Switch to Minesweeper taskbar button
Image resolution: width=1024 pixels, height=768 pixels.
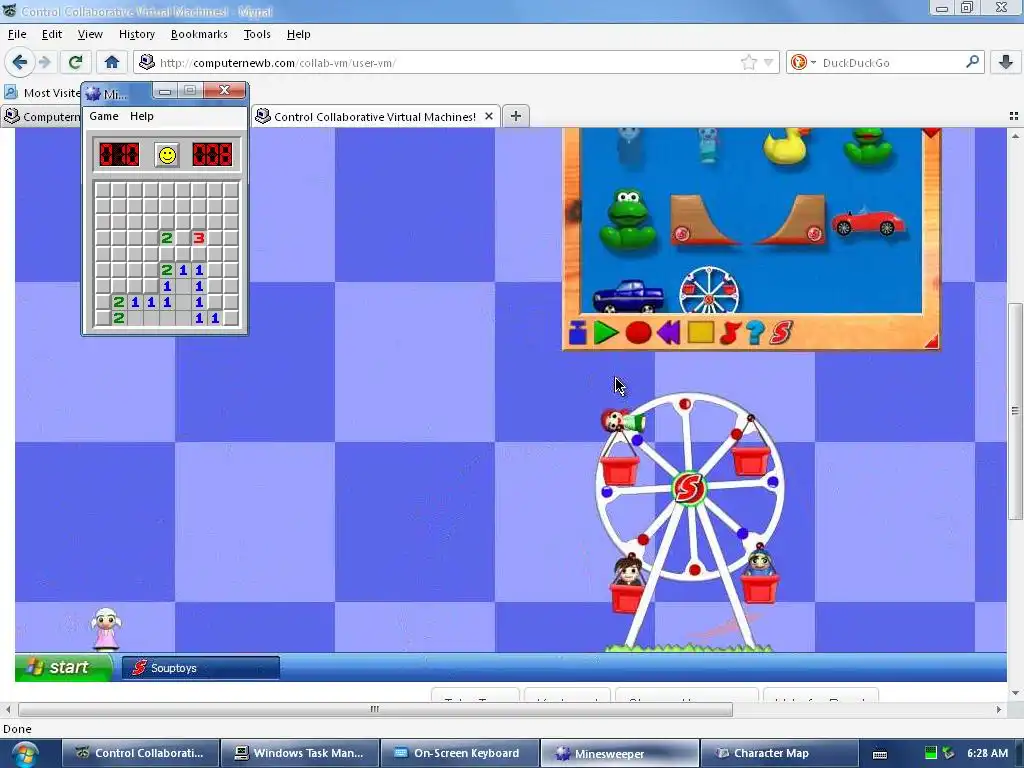[x=619, y=753]
